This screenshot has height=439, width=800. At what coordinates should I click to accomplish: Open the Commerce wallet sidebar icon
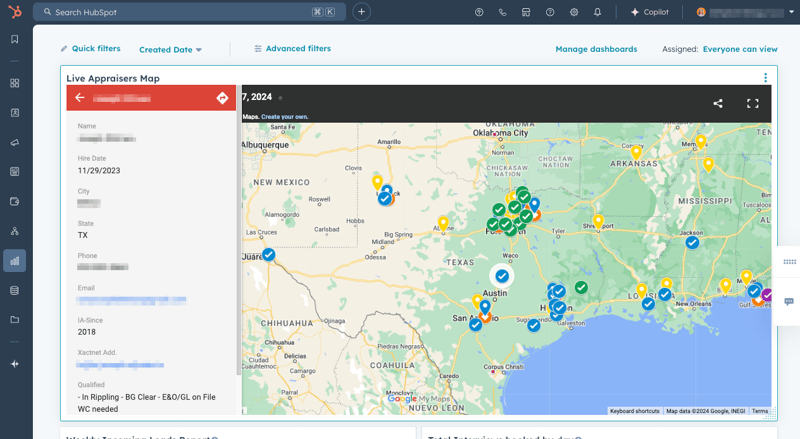click(x=15, y=202)
